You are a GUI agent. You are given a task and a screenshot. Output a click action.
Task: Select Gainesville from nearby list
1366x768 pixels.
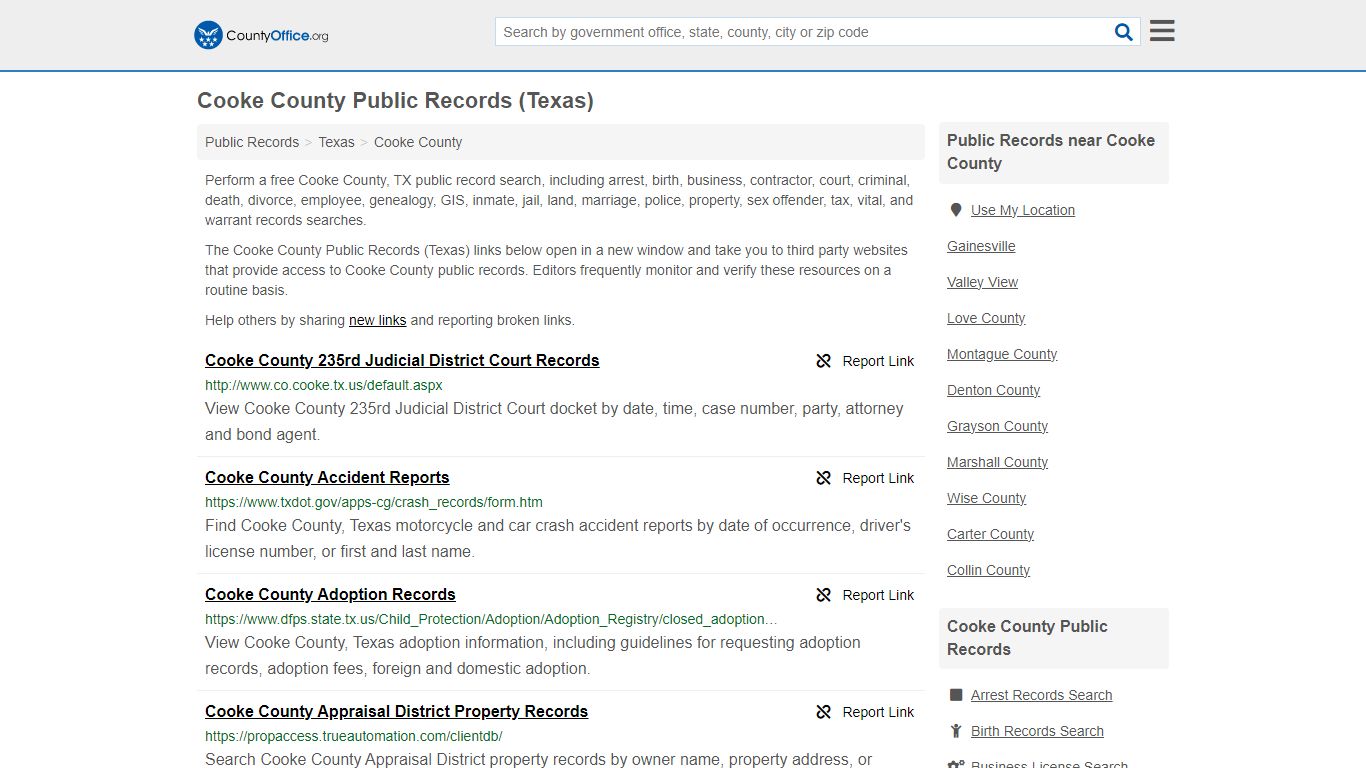(981, 246)
